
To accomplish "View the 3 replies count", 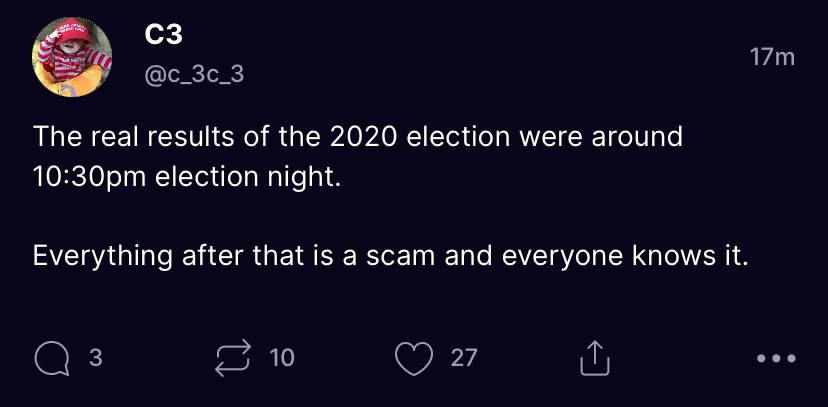I will [96, 357].
